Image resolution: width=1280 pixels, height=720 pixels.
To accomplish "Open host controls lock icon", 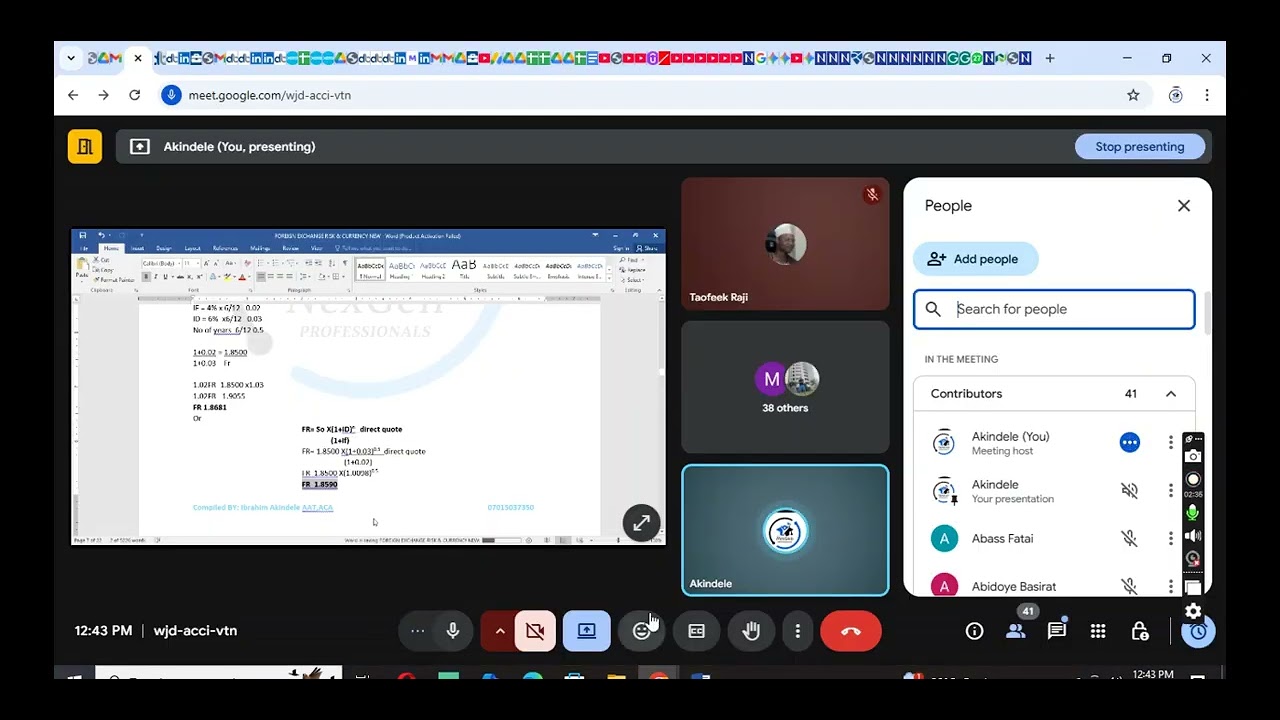I will tap(1139, 631).
